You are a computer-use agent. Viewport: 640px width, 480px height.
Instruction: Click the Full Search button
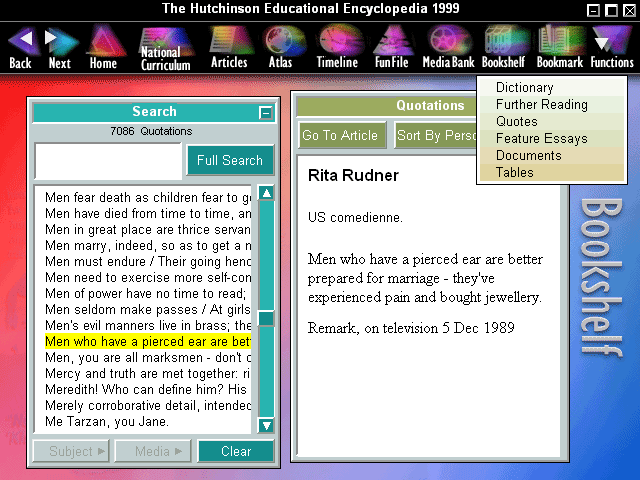click(x=230, y=160)
